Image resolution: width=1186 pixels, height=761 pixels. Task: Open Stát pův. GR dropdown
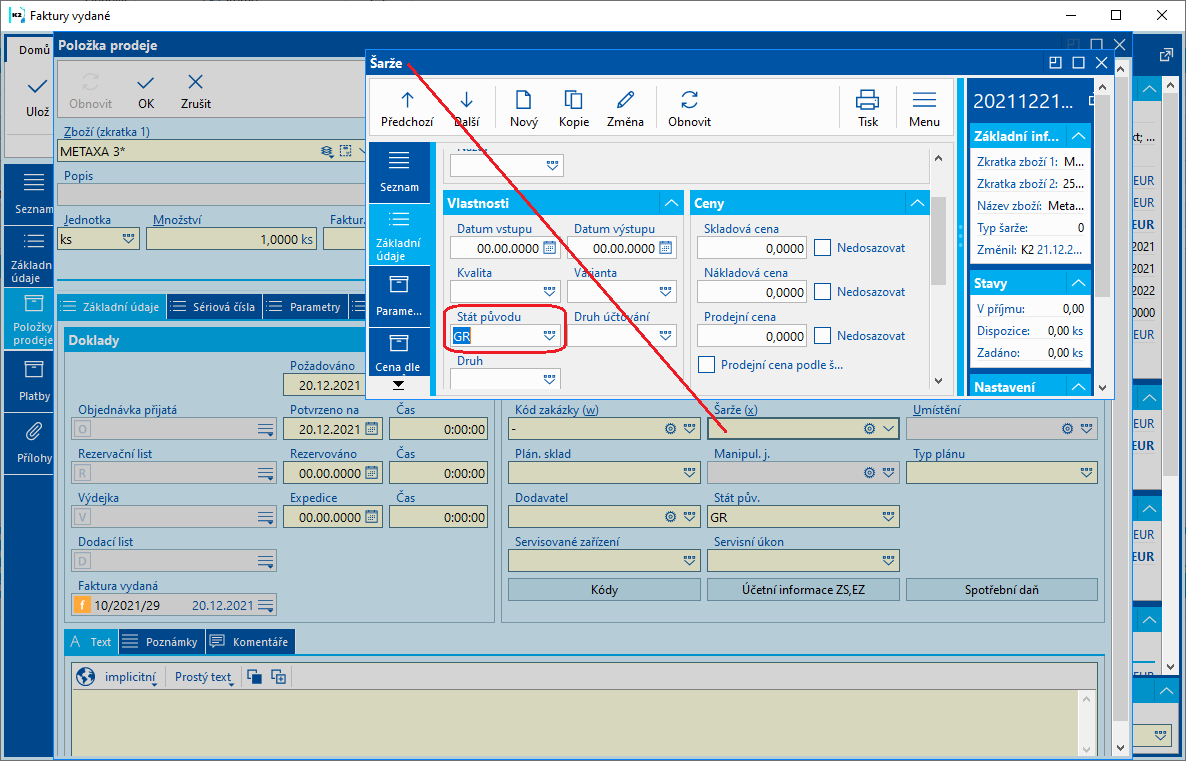(x=889, y=517)
